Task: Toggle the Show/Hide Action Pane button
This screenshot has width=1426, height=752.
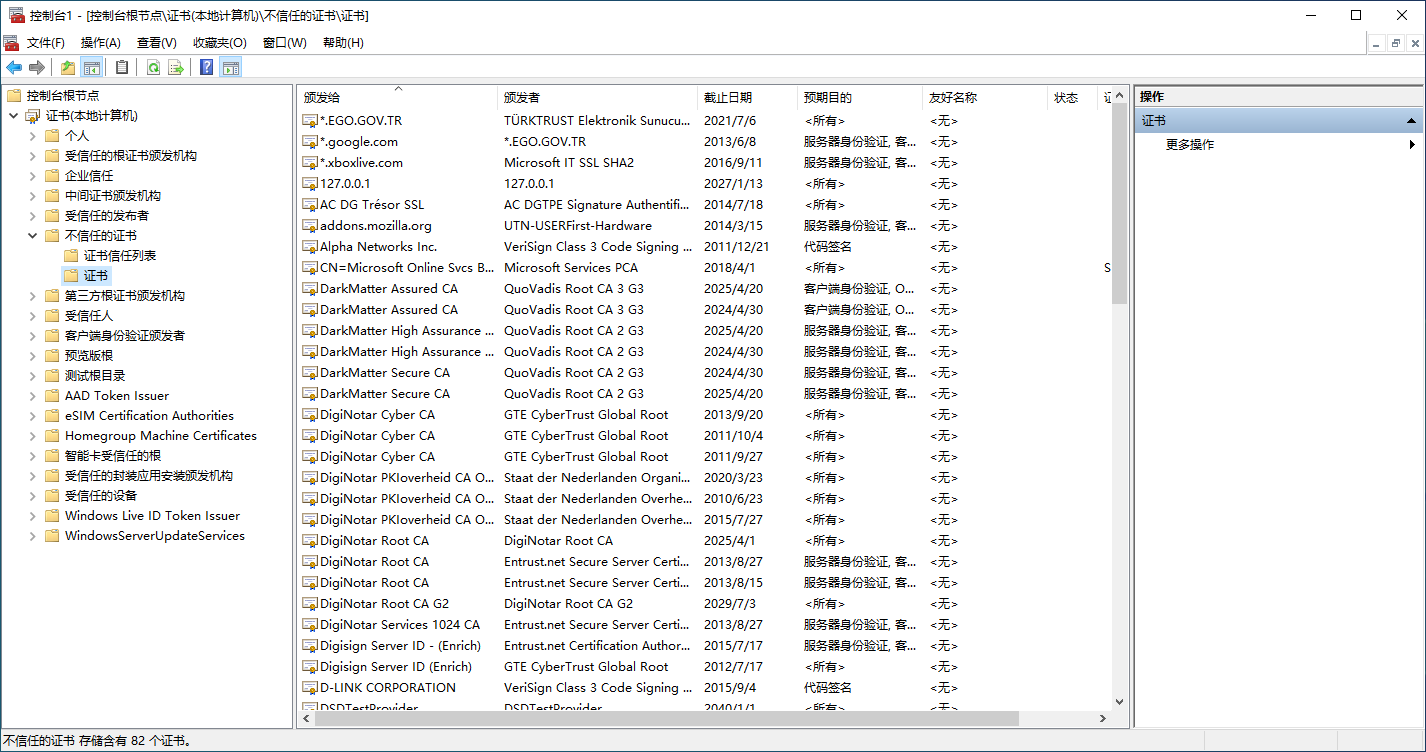Action: point(231,67)
